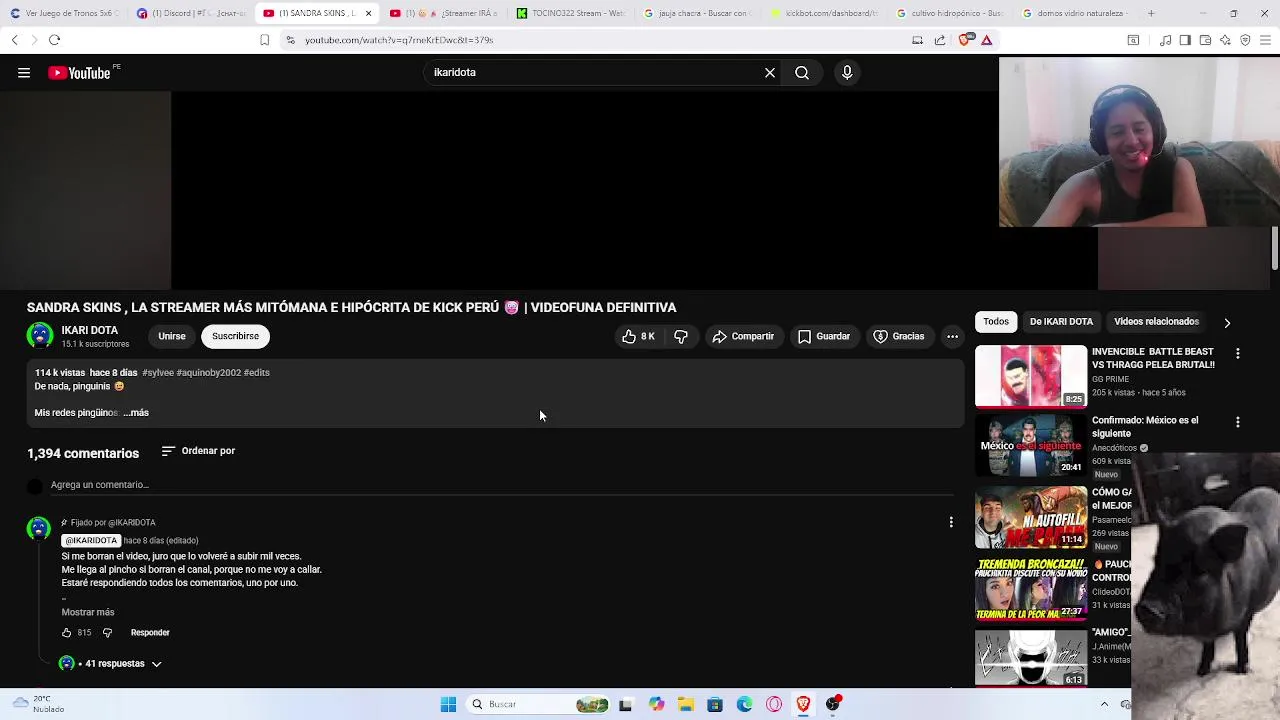The width and height of the screenshot is (1280, 720).
Task: Open options for INVENCIBLE BATTLE BEAST video
Action: [1238, 353]
